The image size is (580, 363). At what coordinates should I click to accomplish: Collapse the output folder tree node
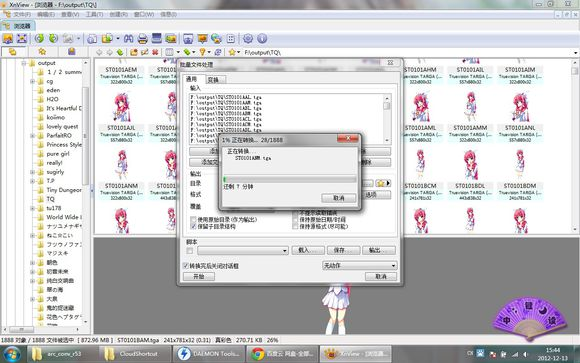[23, 63]
